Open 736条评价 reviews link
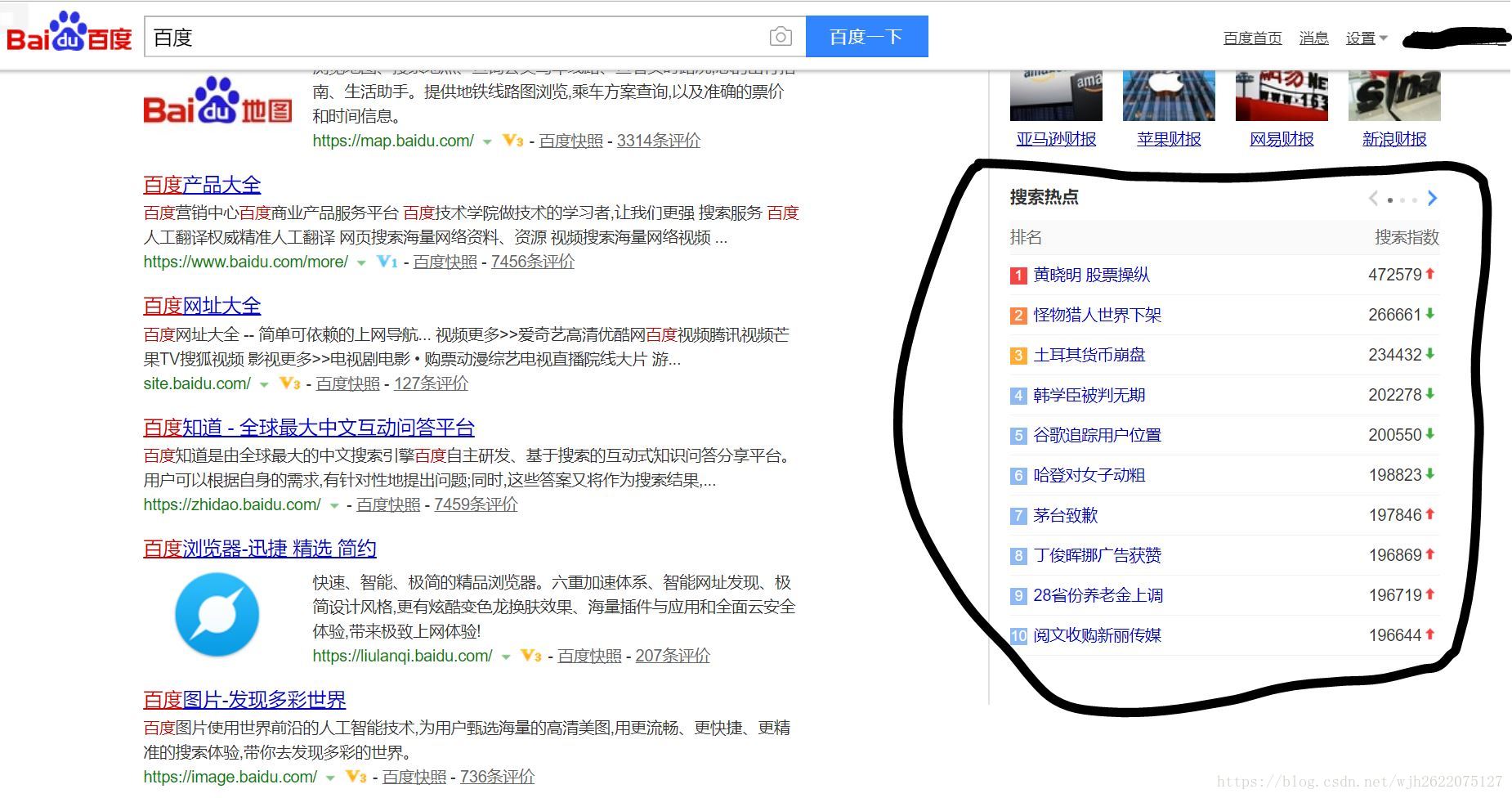The height and width of the screenshot is (798, 1512). click(x=497, y=777)
